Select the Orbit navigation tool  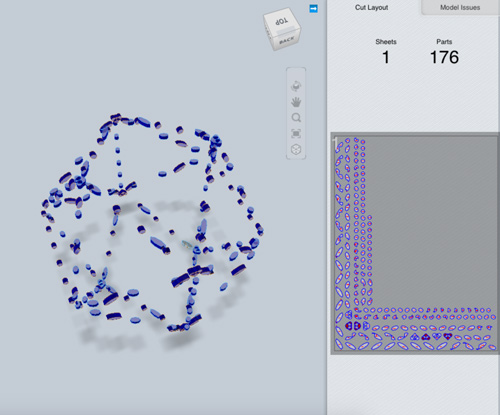point(296,86)
